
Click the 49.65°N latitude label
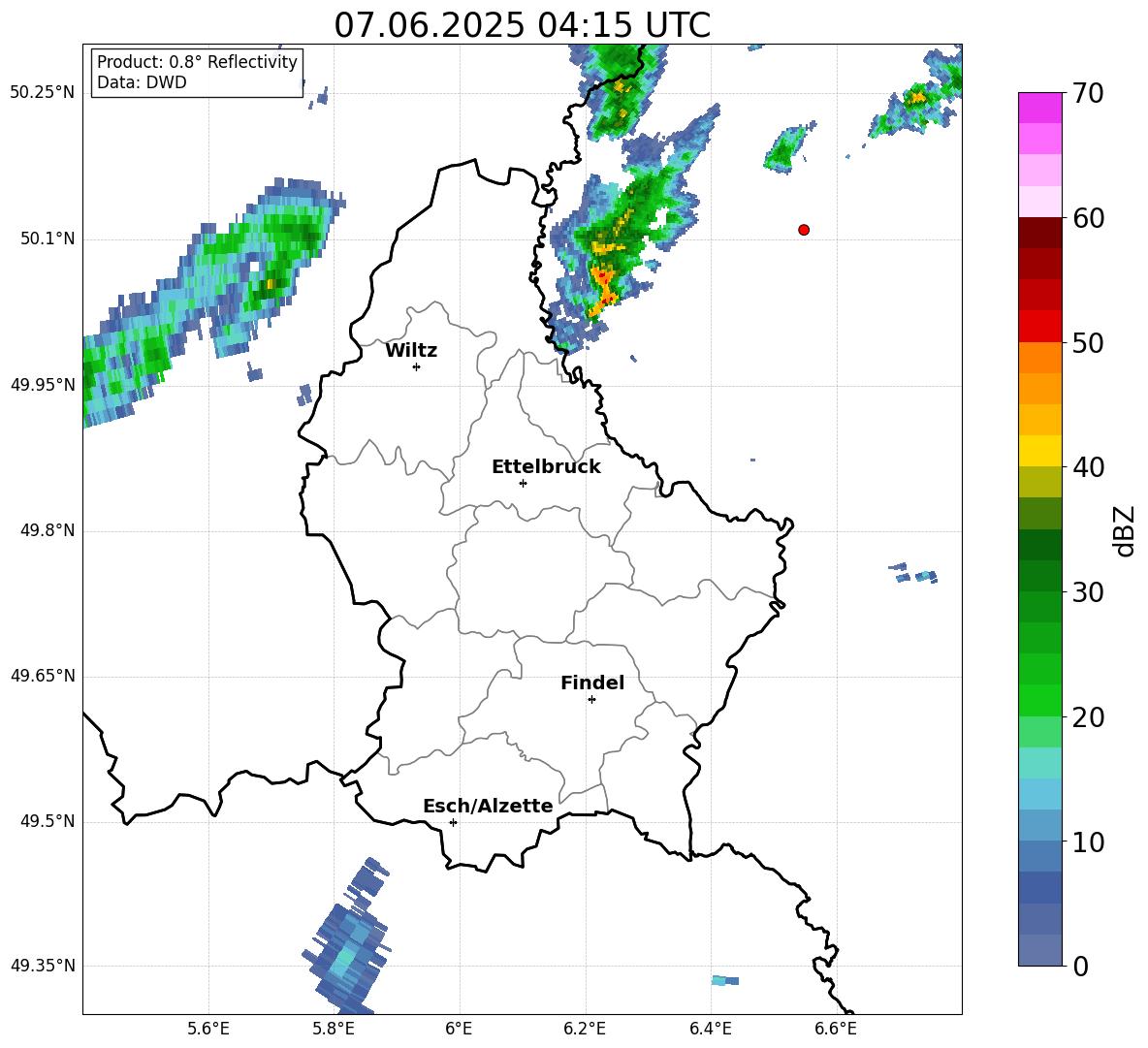[x=43, y=676]
